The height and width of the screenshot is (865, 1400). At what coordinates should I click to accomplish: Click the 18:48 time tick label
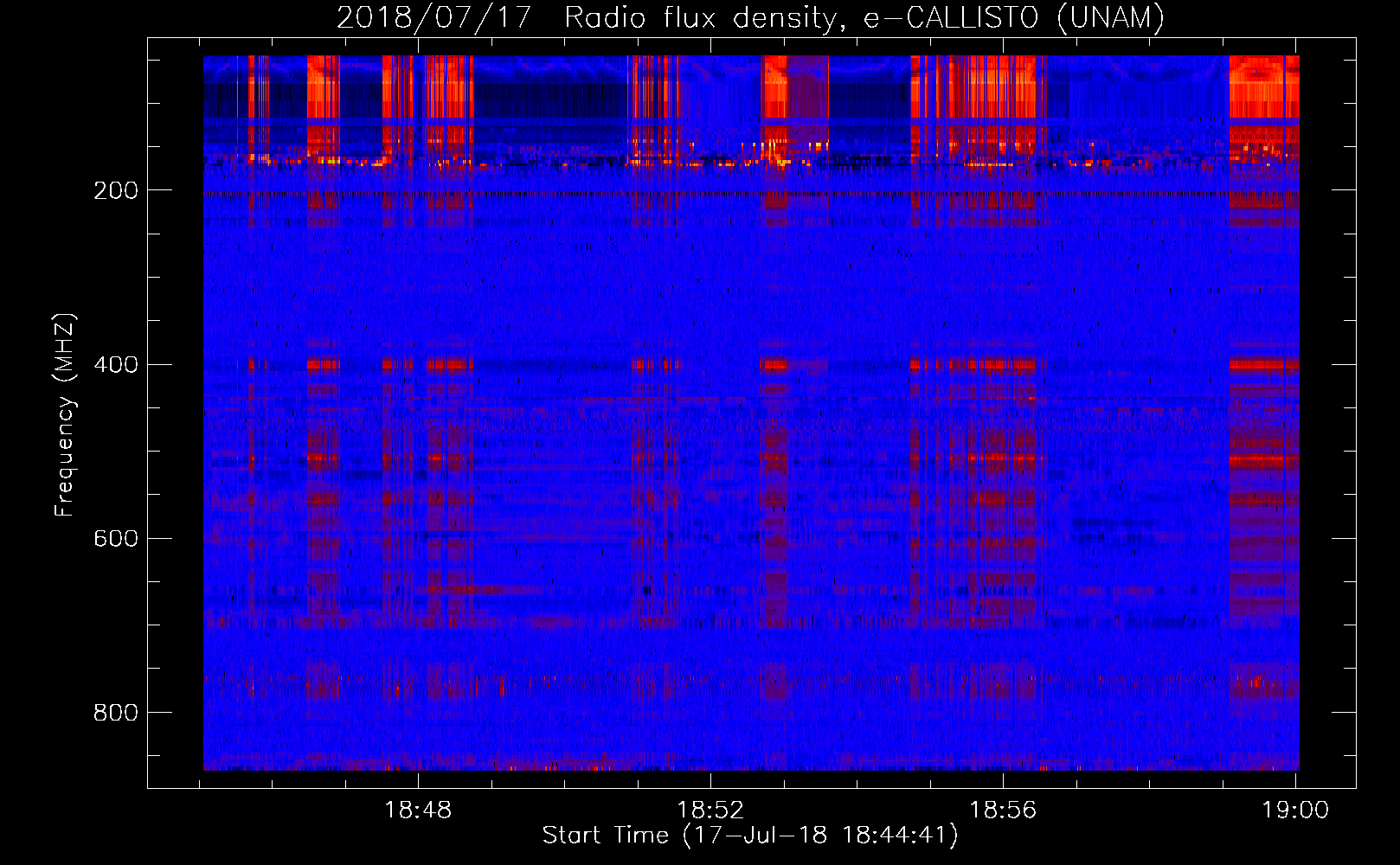[x=418, y=810]
